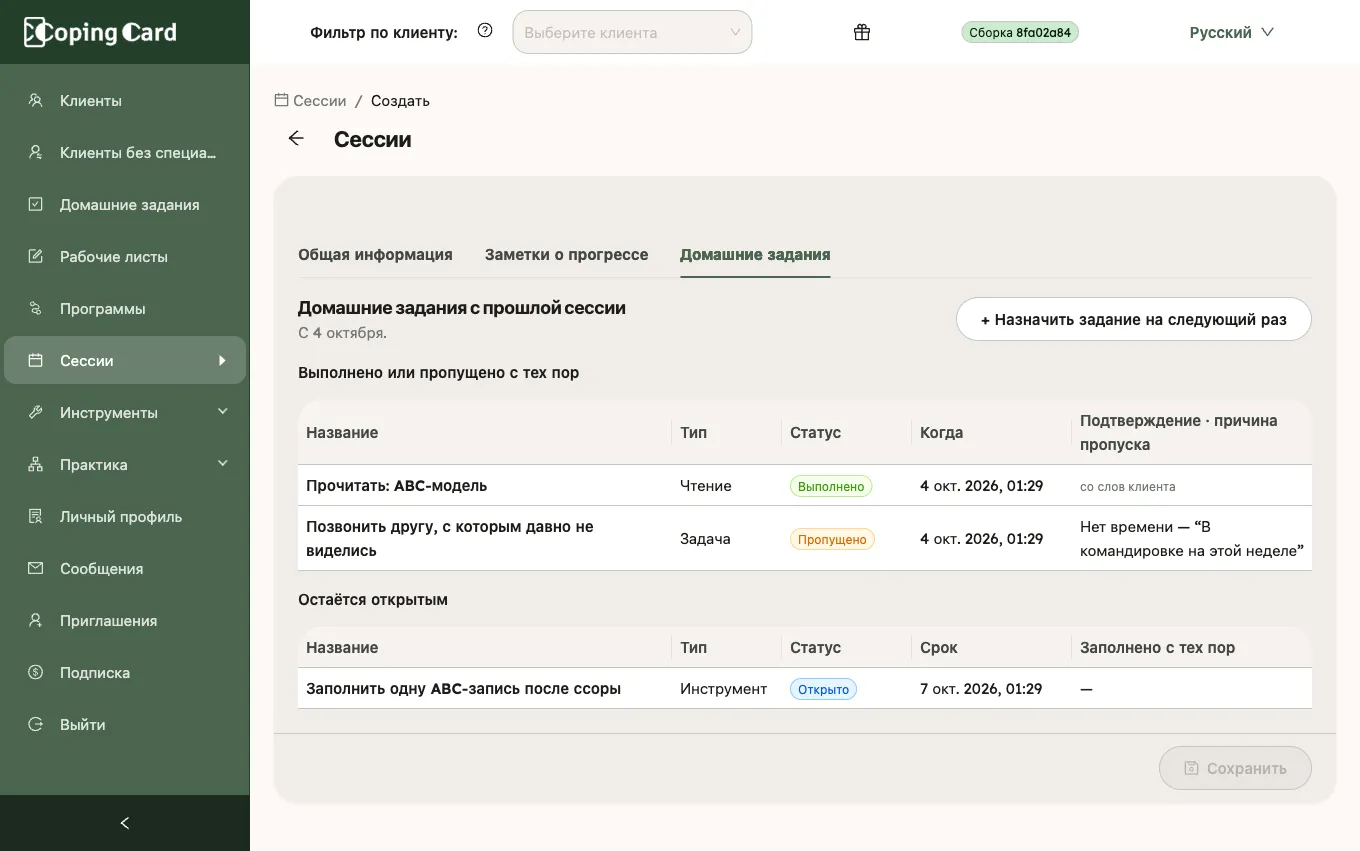Click the Домашние задания sidebar icon

[36, 204]
